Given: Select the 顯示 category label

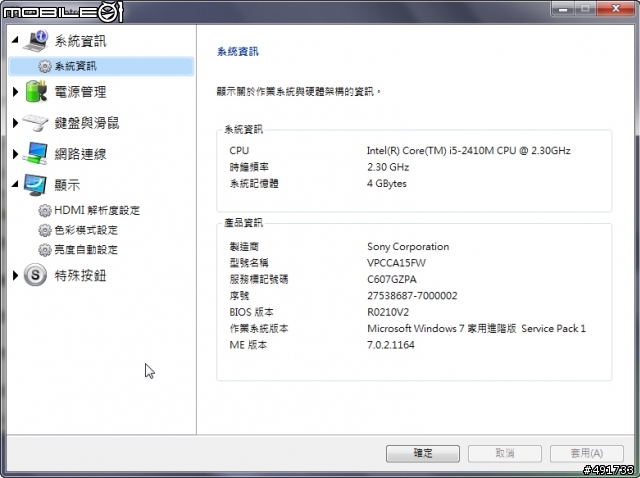Looking at the screenshot, I should 67,185.
